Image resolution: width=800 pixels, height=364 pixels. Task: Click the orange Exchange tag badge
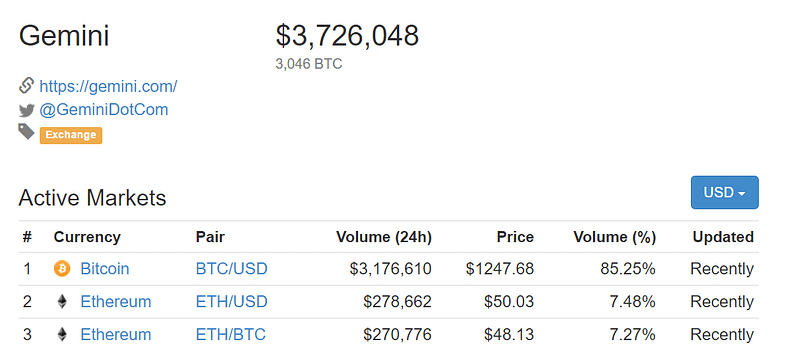pos(71,135)
